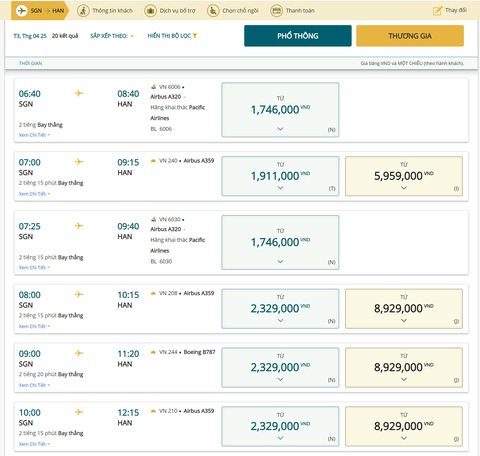Switch to the Thương Gia fare tab
This screenshot has height=456, width=480.
pyautogui.click(x=410, y=36)
